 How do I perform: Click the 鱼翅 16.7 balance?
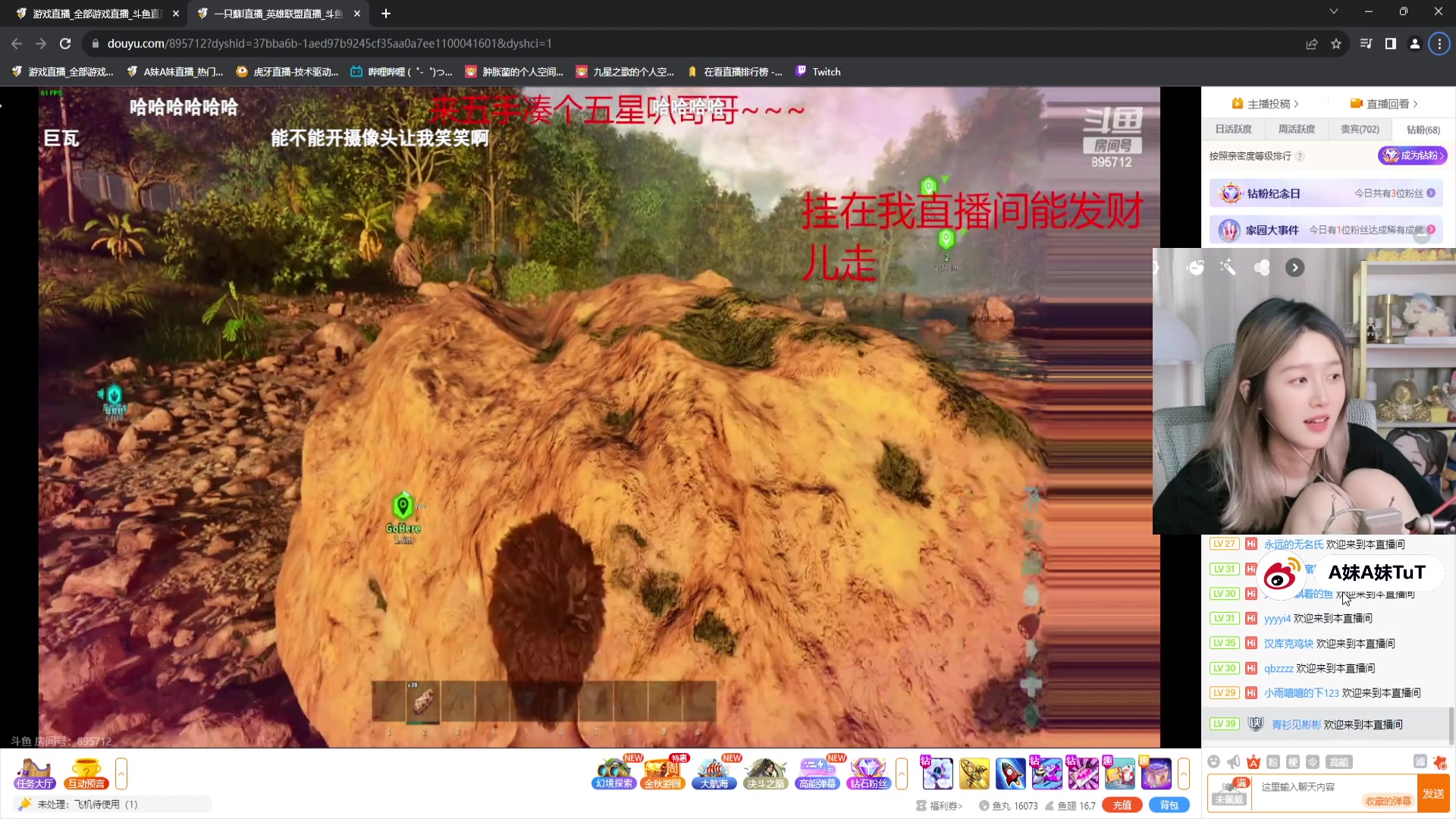click(x=1070, y=805)
